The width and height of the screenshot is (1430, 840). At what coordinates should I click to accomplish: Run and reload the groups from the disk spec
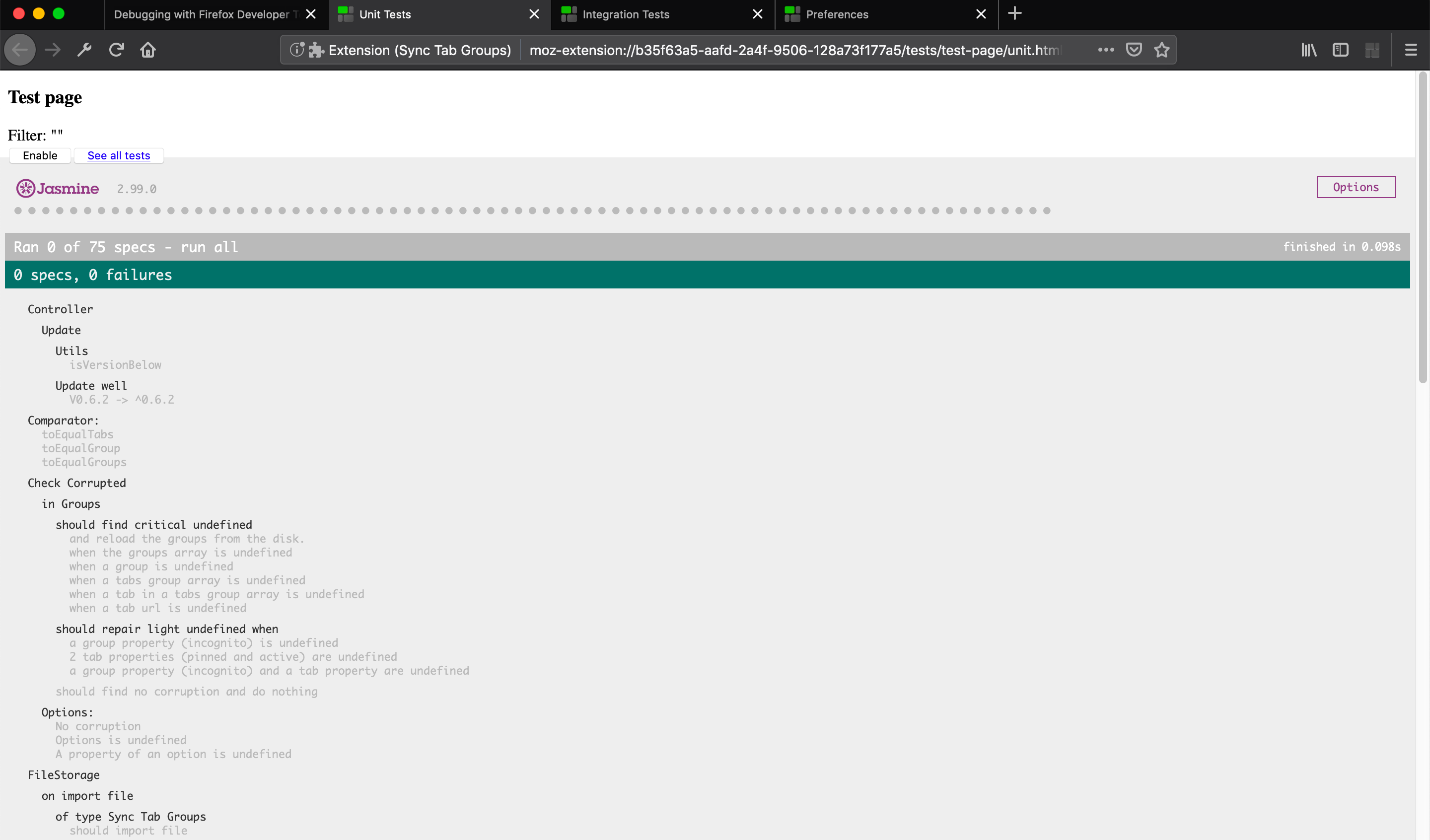tap(187, 539)
